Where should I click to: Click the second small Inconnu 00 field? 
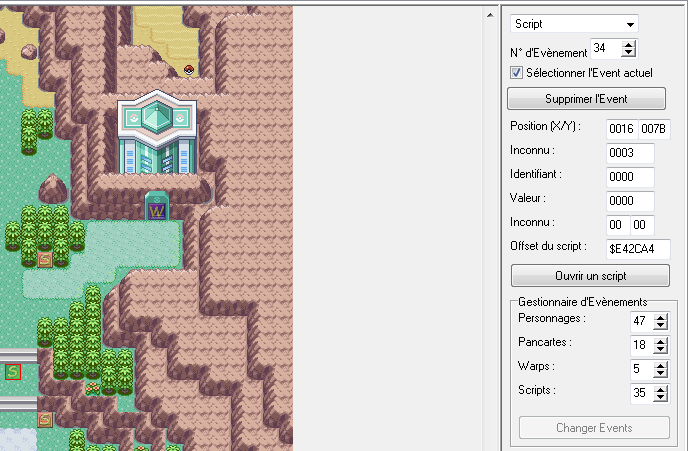pyautogui.click(x=642, y=225)
